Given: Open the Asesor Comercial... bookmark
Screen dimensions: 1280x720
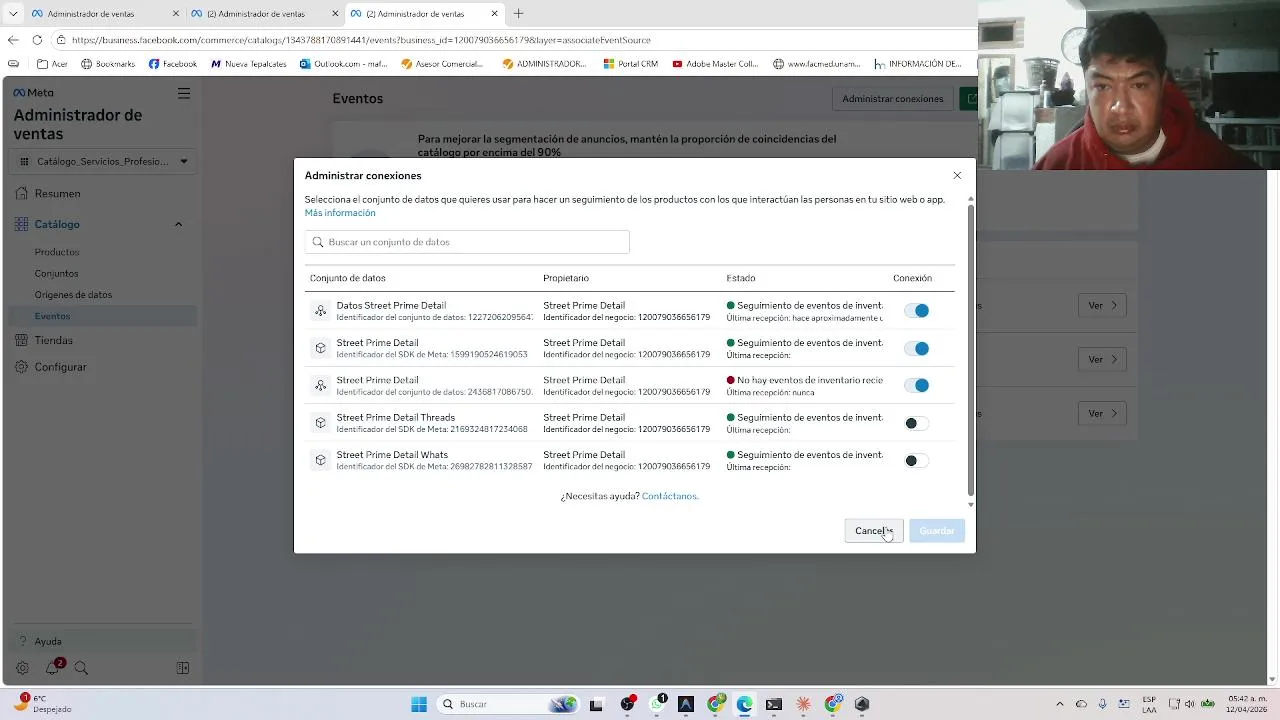Looking at the screenshot, I should coord(442,64).
